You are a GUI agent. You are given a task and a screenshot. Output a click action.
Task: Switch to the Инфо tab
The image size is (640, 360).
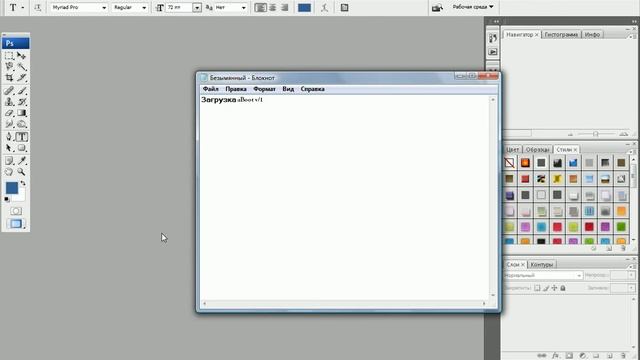pyautogui.click(x=592, y=35)
